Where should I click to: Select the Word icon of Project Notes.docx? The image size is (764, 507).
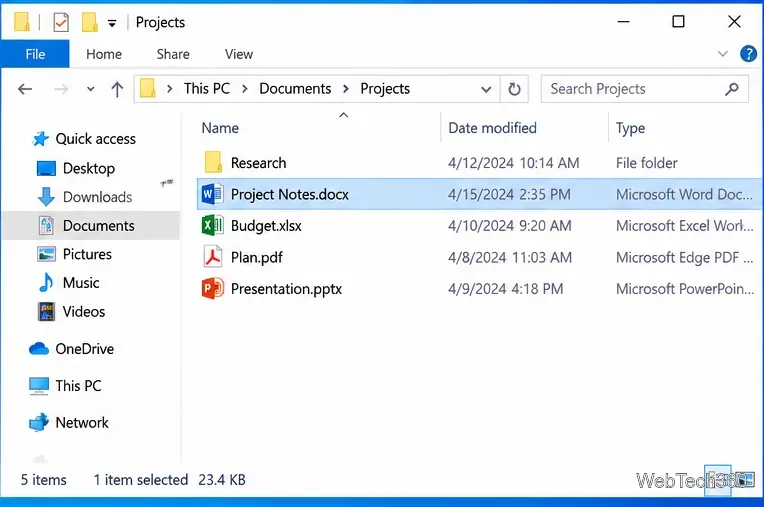[x=212, y=194]
